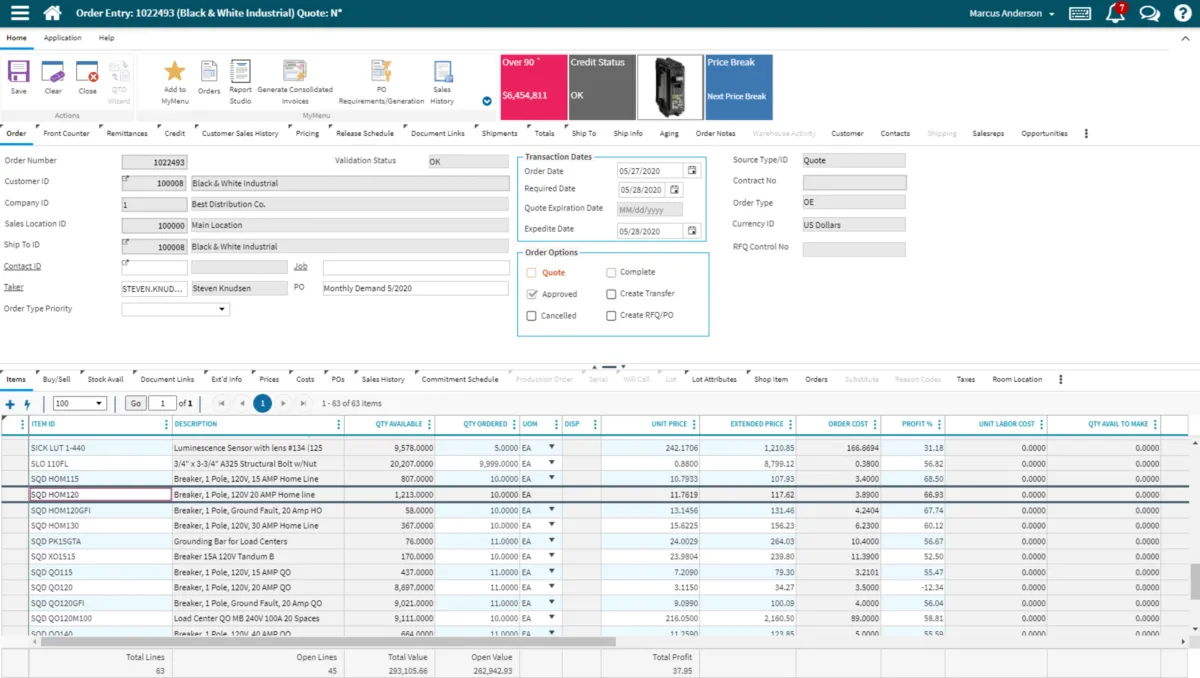The image size is (1200, 678).
Task: Open Report Studio from the ribbon
Action: [240, 72]
